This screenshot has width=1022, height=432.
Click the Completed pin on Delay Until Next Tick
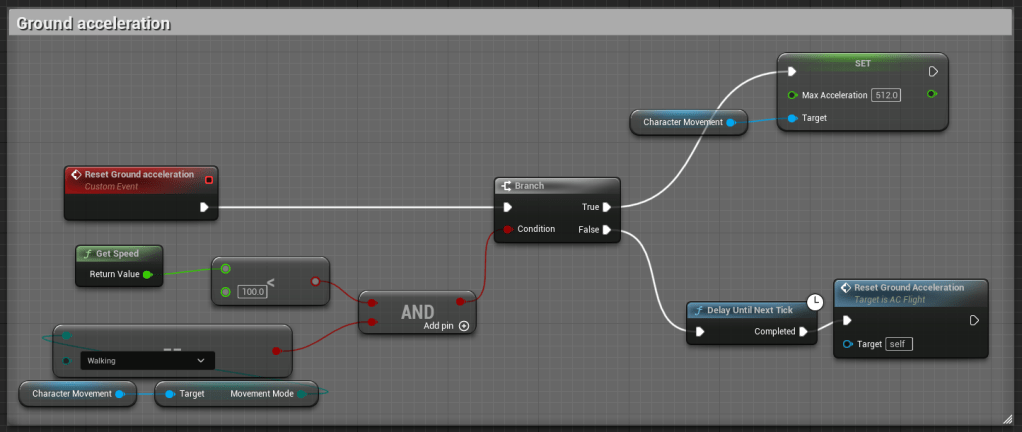pos(803,332)
